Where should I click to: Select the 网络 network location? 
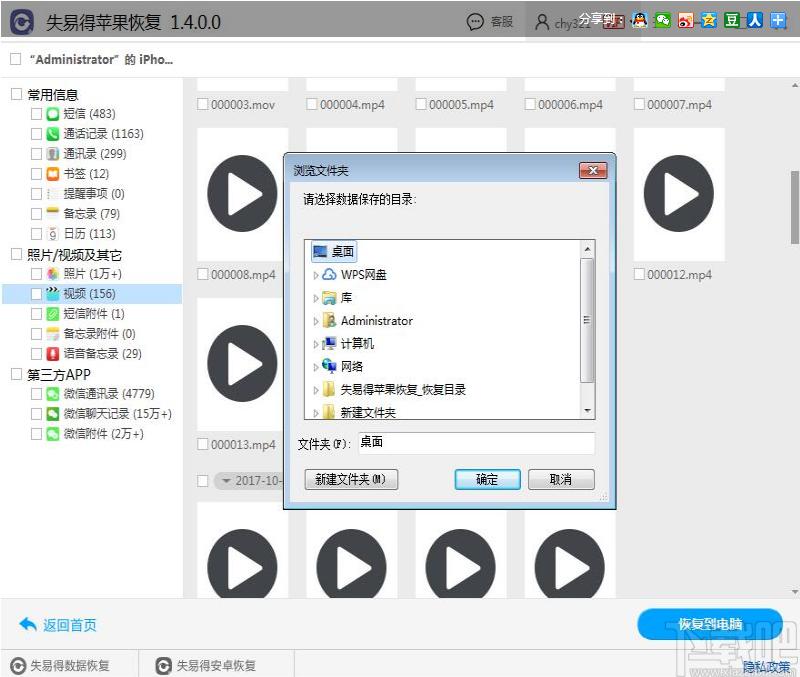pos(352,366)
